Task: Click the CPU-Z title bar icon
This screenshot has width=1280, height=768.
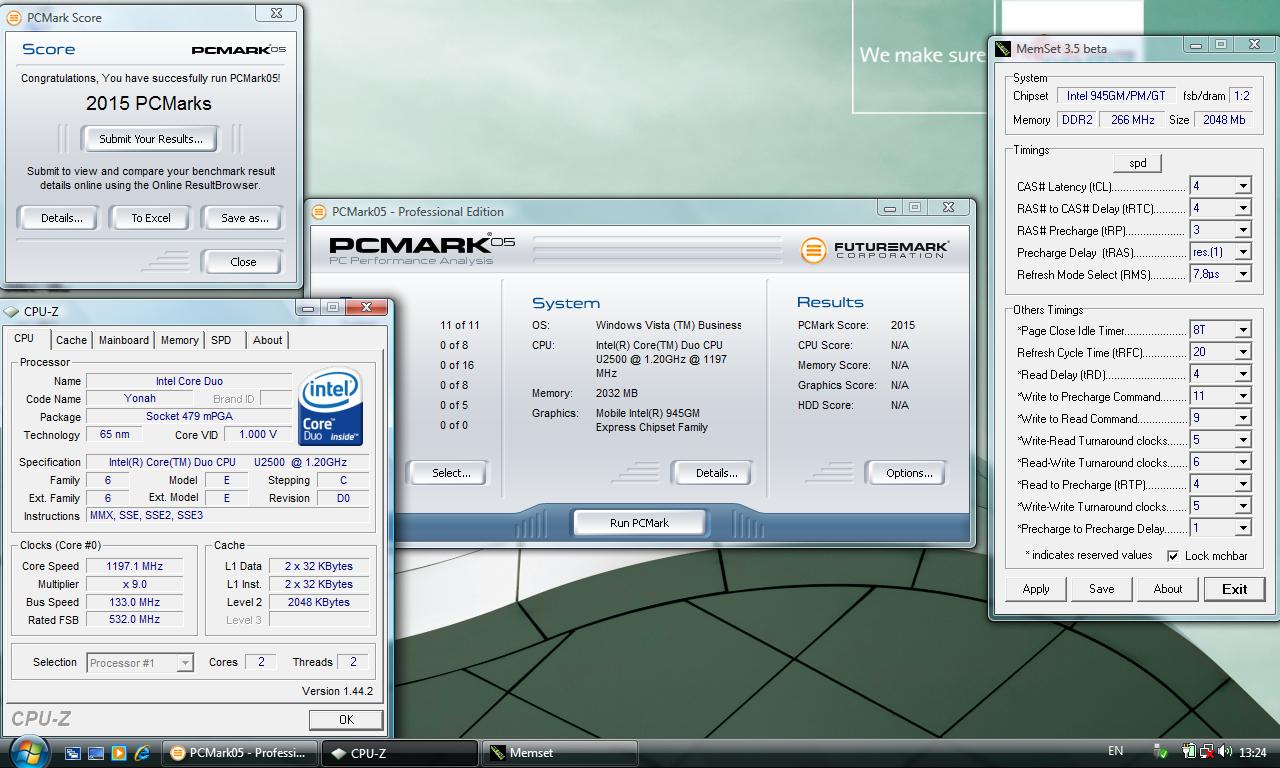Action: click(12, 311)
